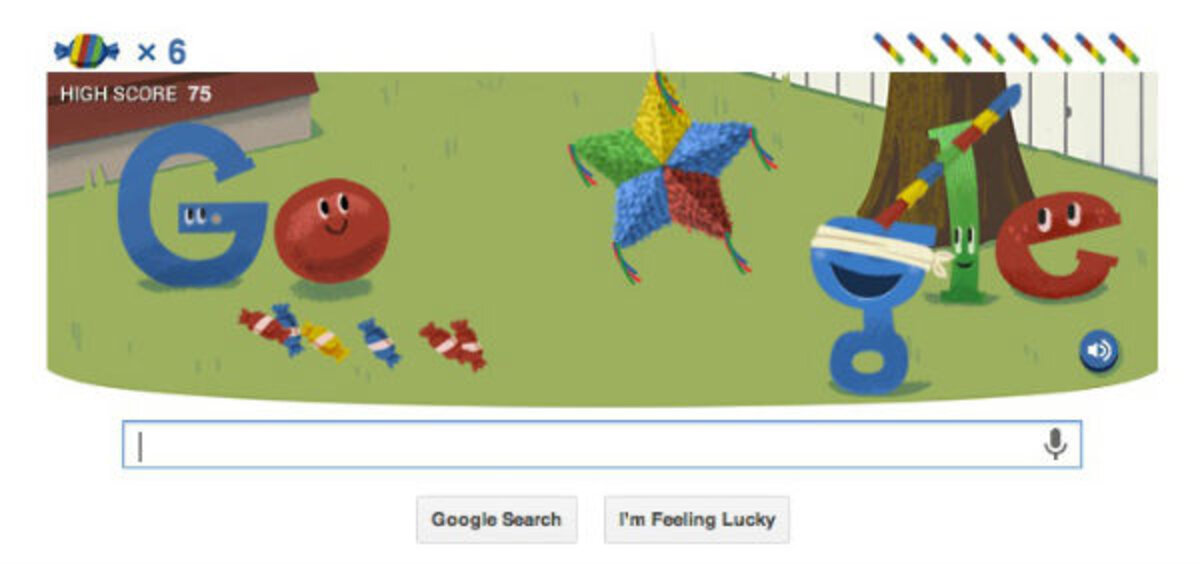Click the Google Search button
This screenshot has height=566, width=1200.
pyautogui.click(x=497, y=520)
